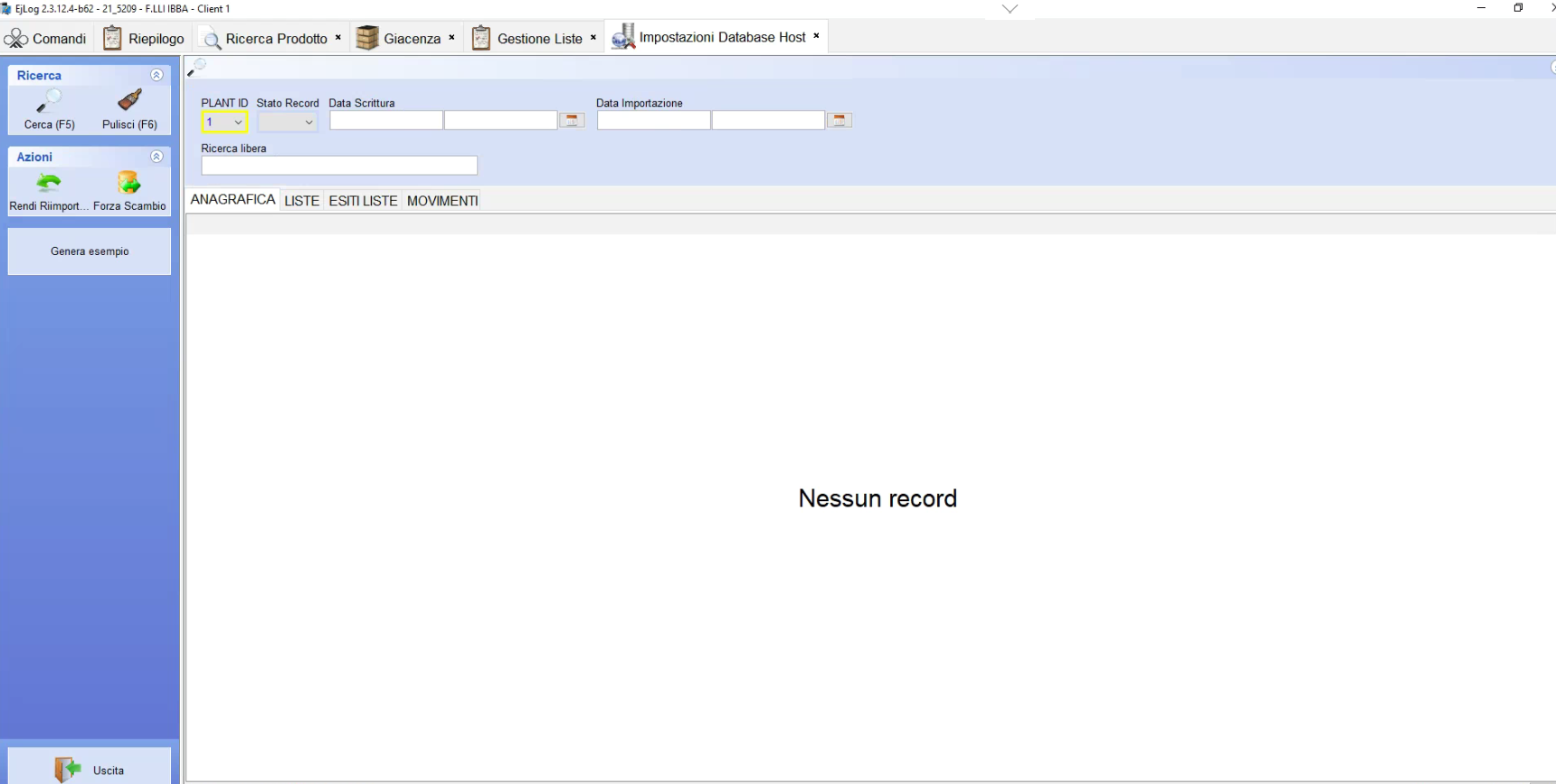Select the ESITI LISTE tab
This screenshot has height=784, width=1556.
tap(363, 201)
